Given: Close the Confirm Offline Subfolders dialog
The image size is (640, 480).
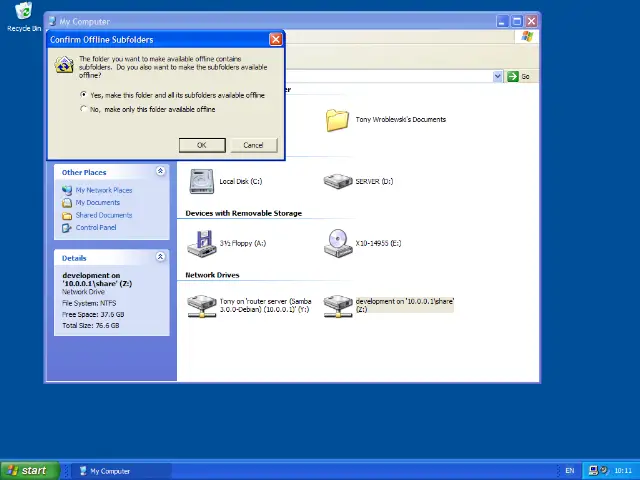Looking at the screenshot, I should (x=276, y=40).
